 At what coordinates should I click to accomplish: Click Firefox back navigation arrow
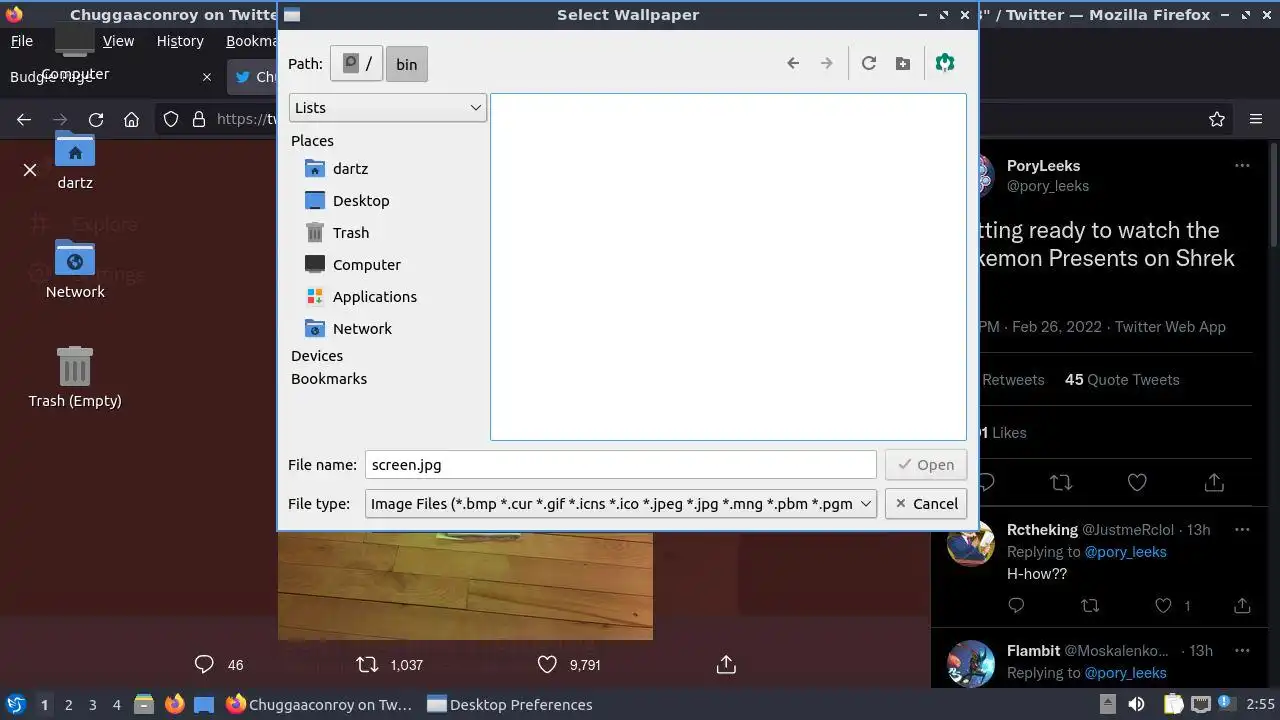point(24,119)
